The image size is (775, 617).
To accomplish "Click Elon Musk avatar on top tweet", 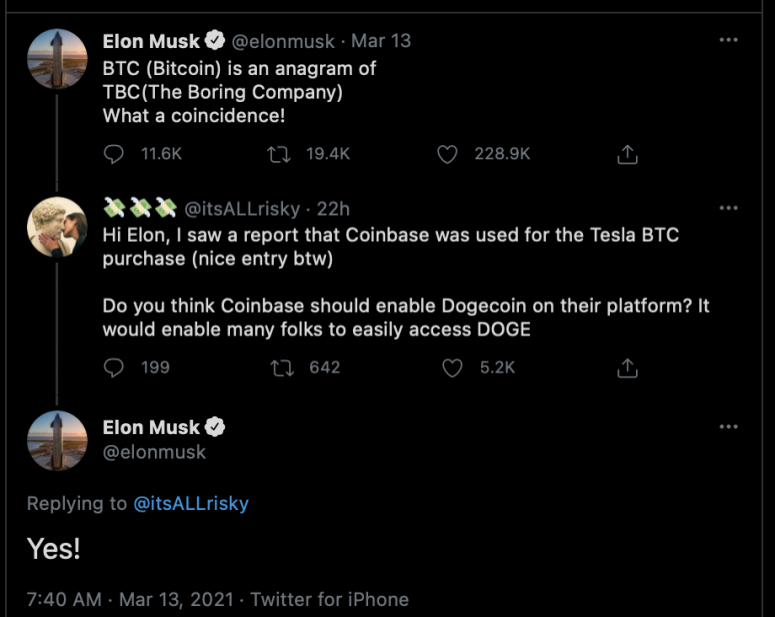I will pos(56,59).
